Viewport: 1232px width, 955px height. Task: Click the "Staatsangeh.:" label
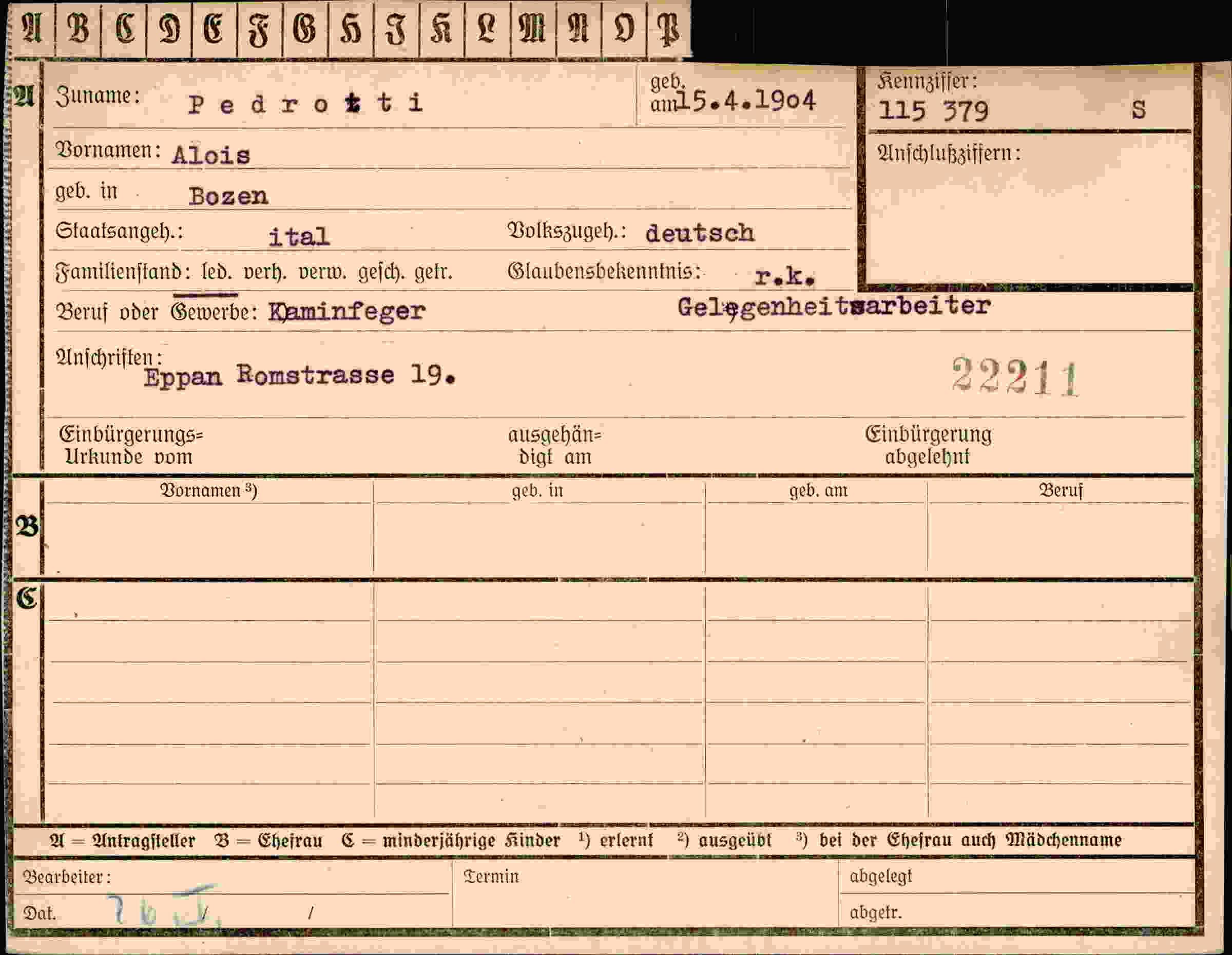pos(120,231)
